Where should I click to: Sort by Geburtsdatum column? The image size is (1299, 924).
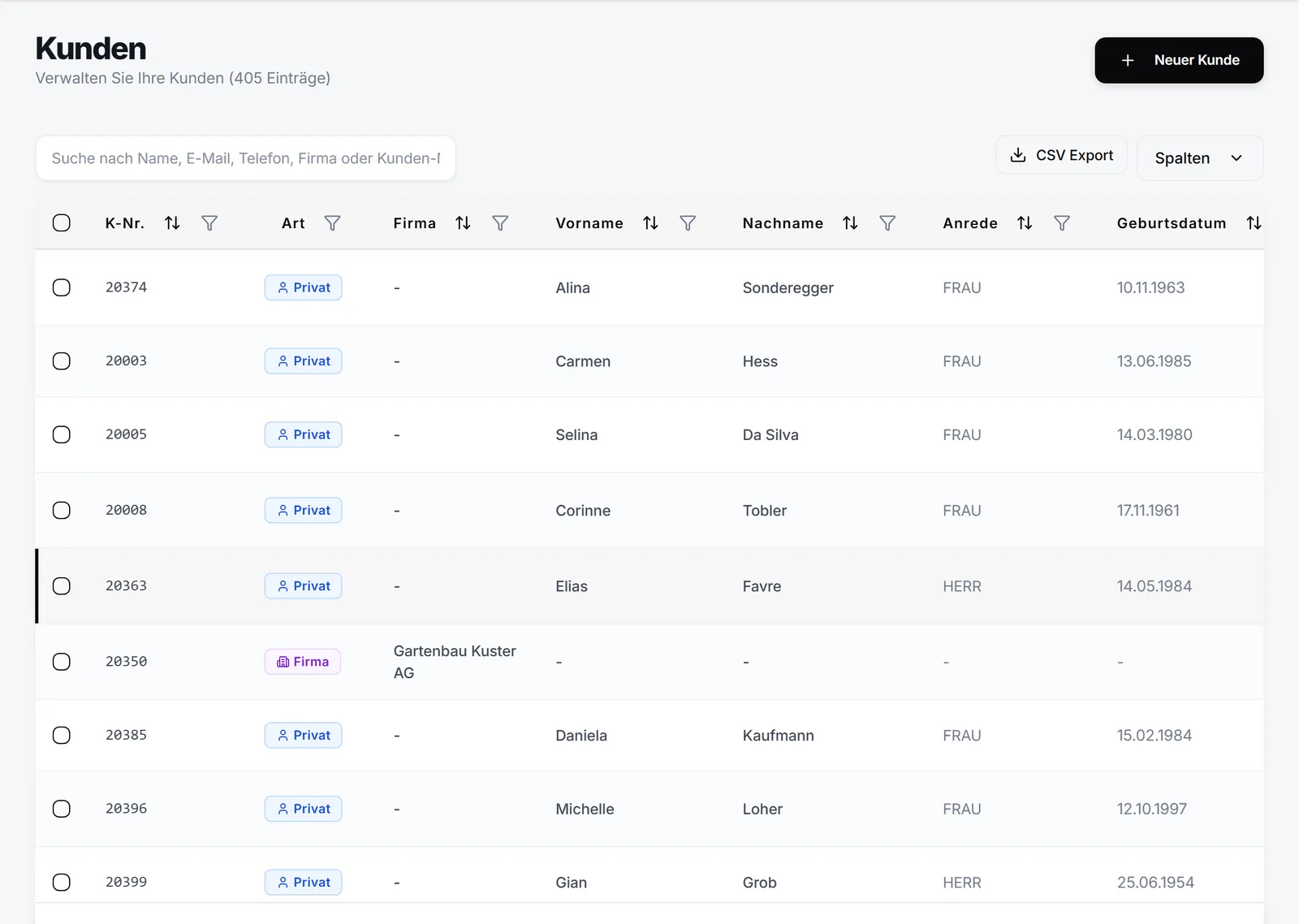pyautogui.click(x=1254, y=222)
